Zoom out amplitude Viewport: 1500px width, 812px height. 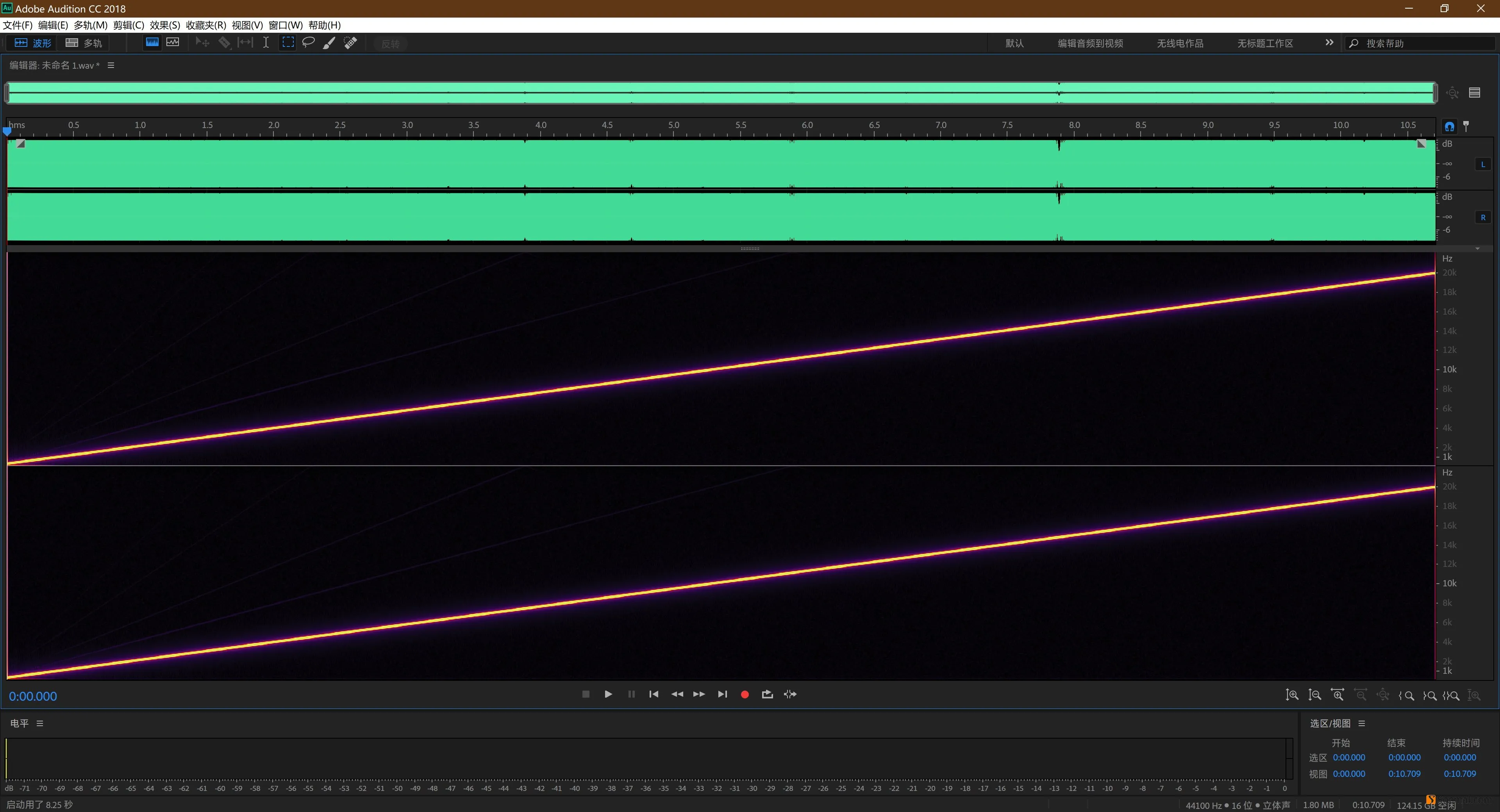tap(1314, 695)
